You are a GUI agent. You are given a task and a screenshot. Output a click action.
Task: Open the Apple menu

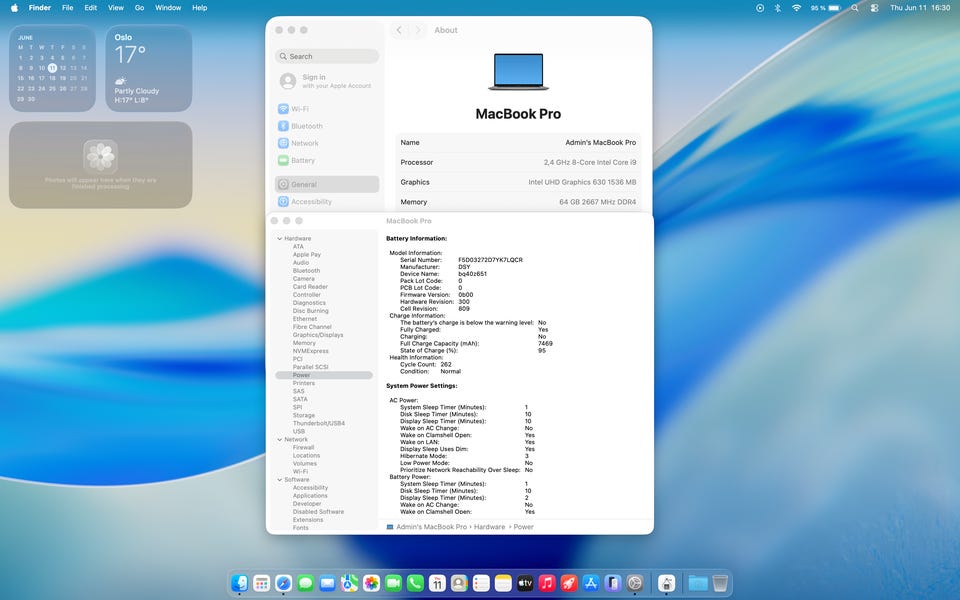click(x=14, y=8)
